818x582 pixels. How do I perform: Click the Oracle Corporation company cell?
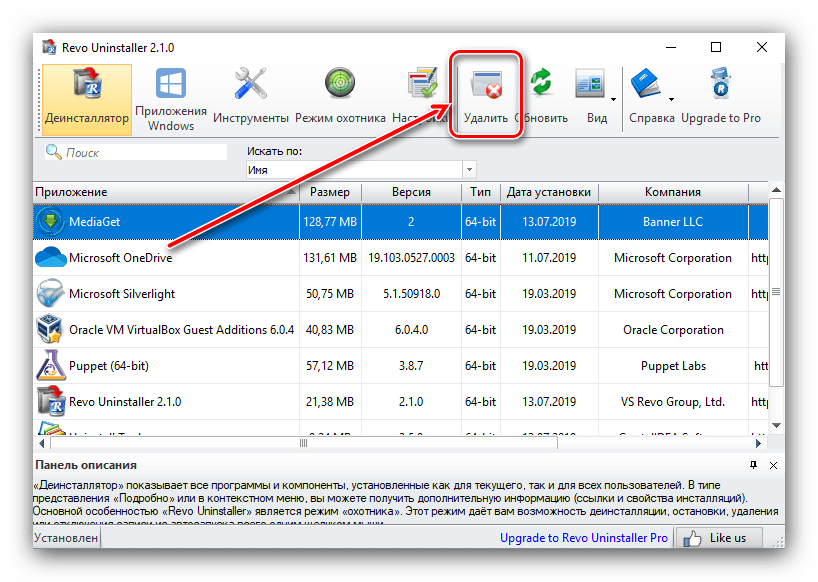click(x=673, y=330)
